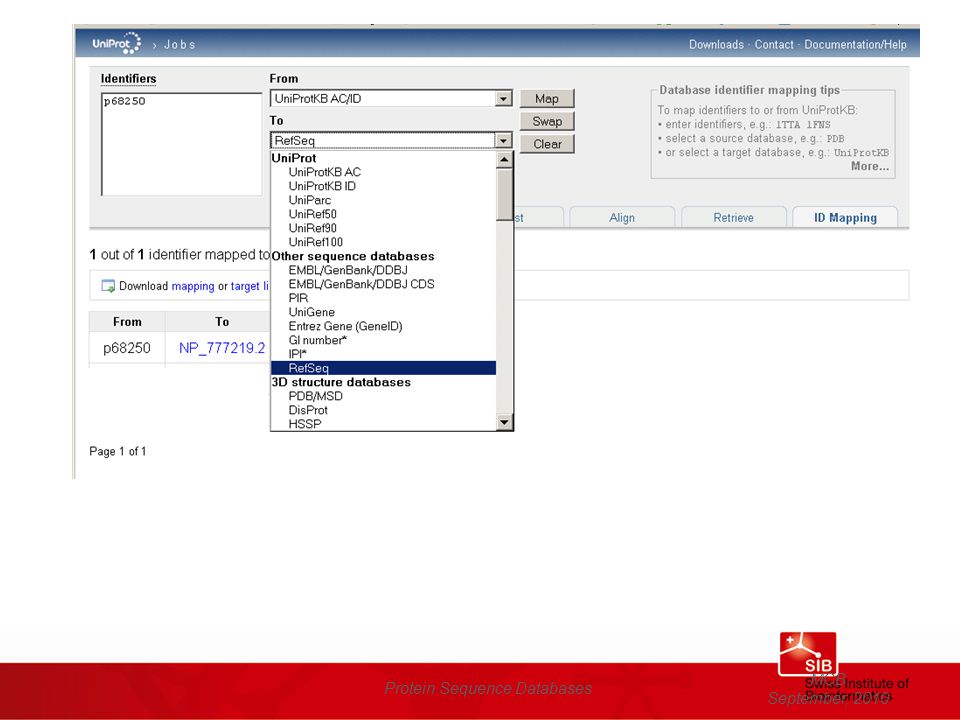This screenshot has height=720, width=960.
Task: Click the UniProt logo
Action: tap(116, 43)
